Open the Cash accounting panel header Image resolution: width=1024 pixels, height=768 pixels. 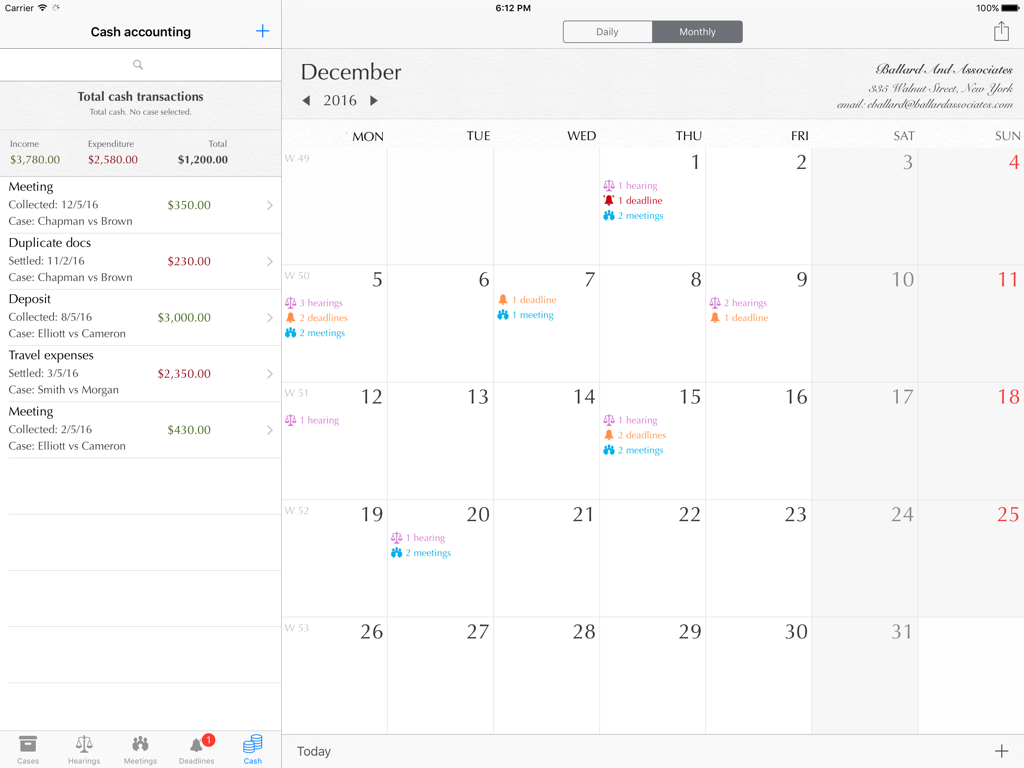140,31
